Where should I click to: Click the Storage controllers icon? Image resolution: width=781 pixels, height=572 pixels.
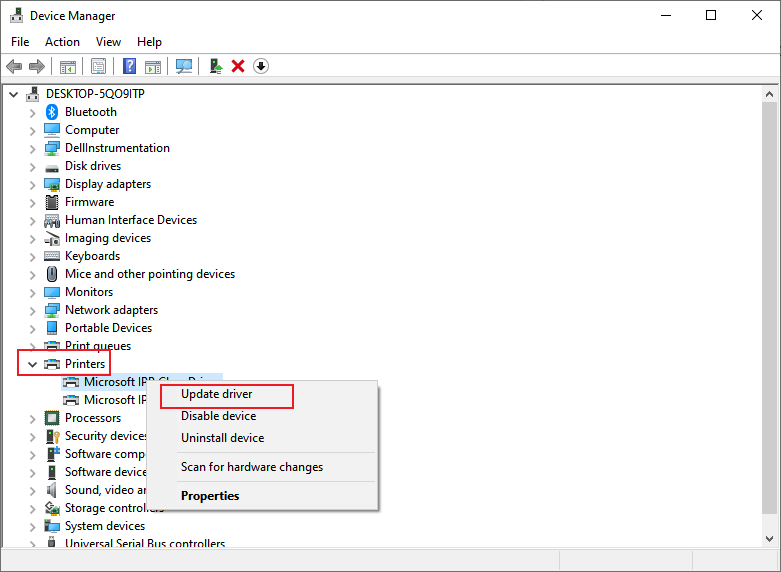coord(52,508)
